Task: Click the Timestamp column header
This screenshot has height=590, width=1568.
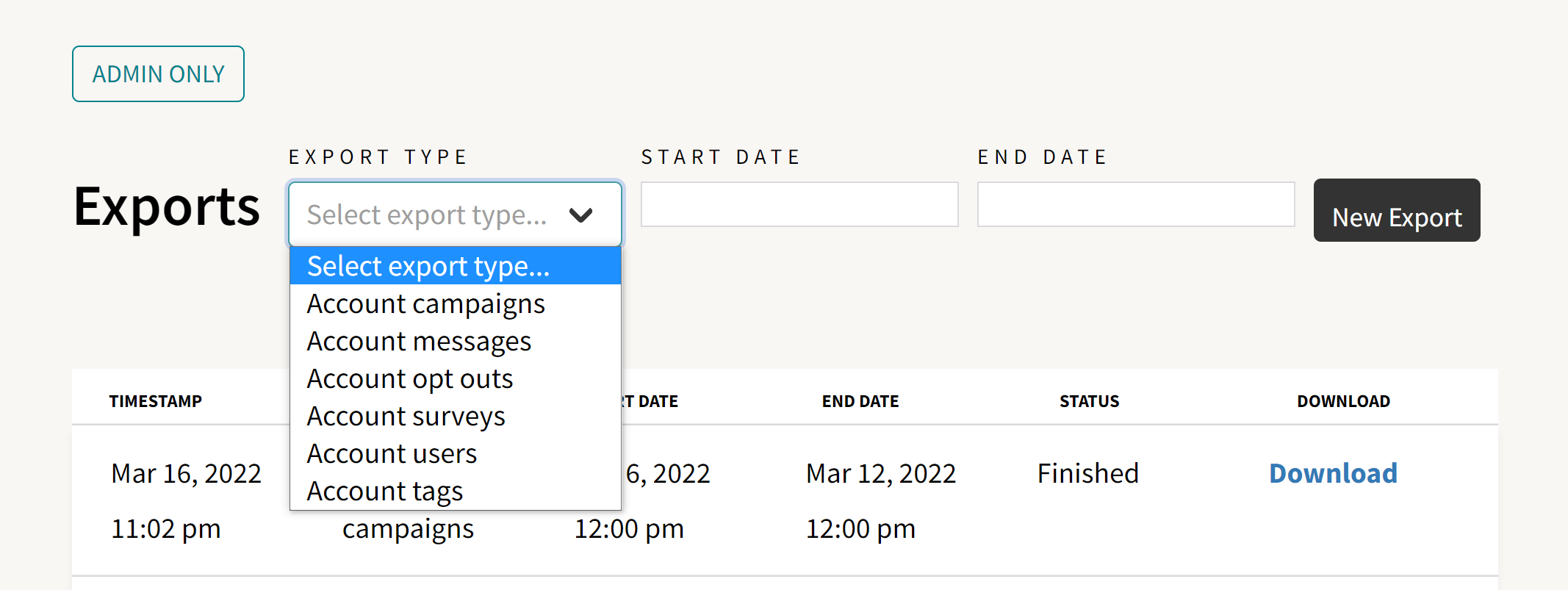Action: coord(156,401)
